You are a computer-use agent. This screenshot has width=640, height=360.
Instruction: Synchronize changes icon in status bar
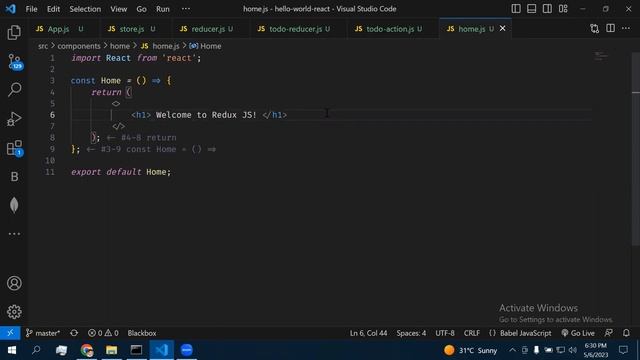click(x=74, y=333)
